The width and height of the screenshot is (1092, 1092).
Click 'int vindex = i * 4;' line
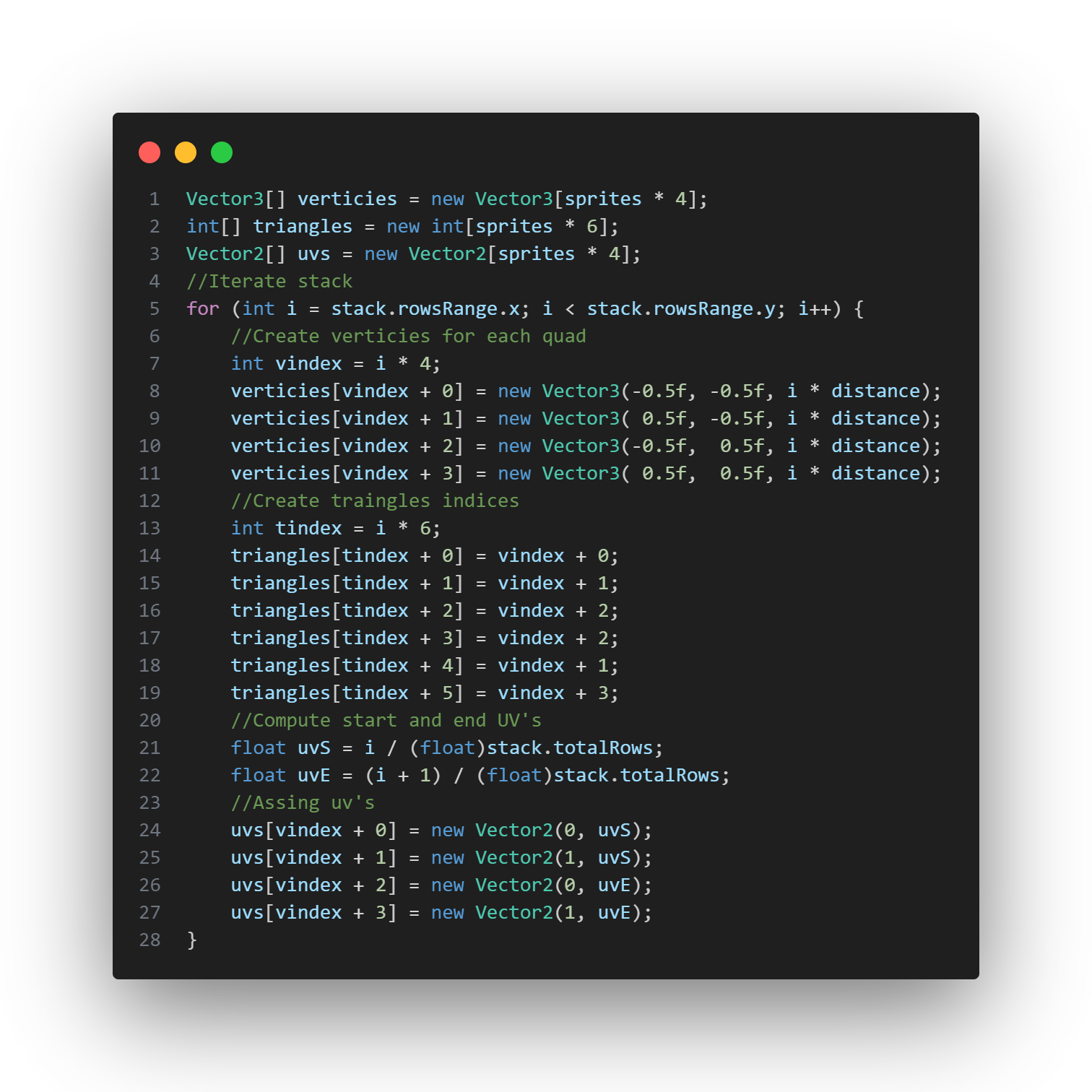336,363
